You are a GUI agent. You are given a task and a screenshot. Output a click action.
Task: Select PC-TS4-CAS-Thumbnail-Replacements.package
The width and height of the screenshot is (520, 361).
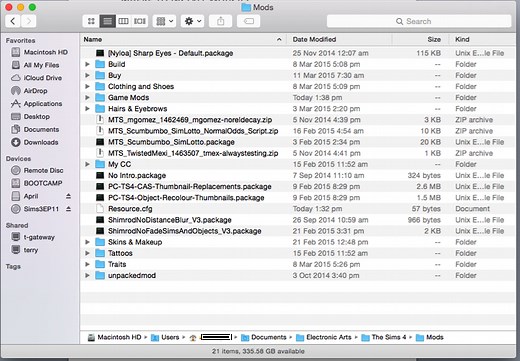[298, 187]
